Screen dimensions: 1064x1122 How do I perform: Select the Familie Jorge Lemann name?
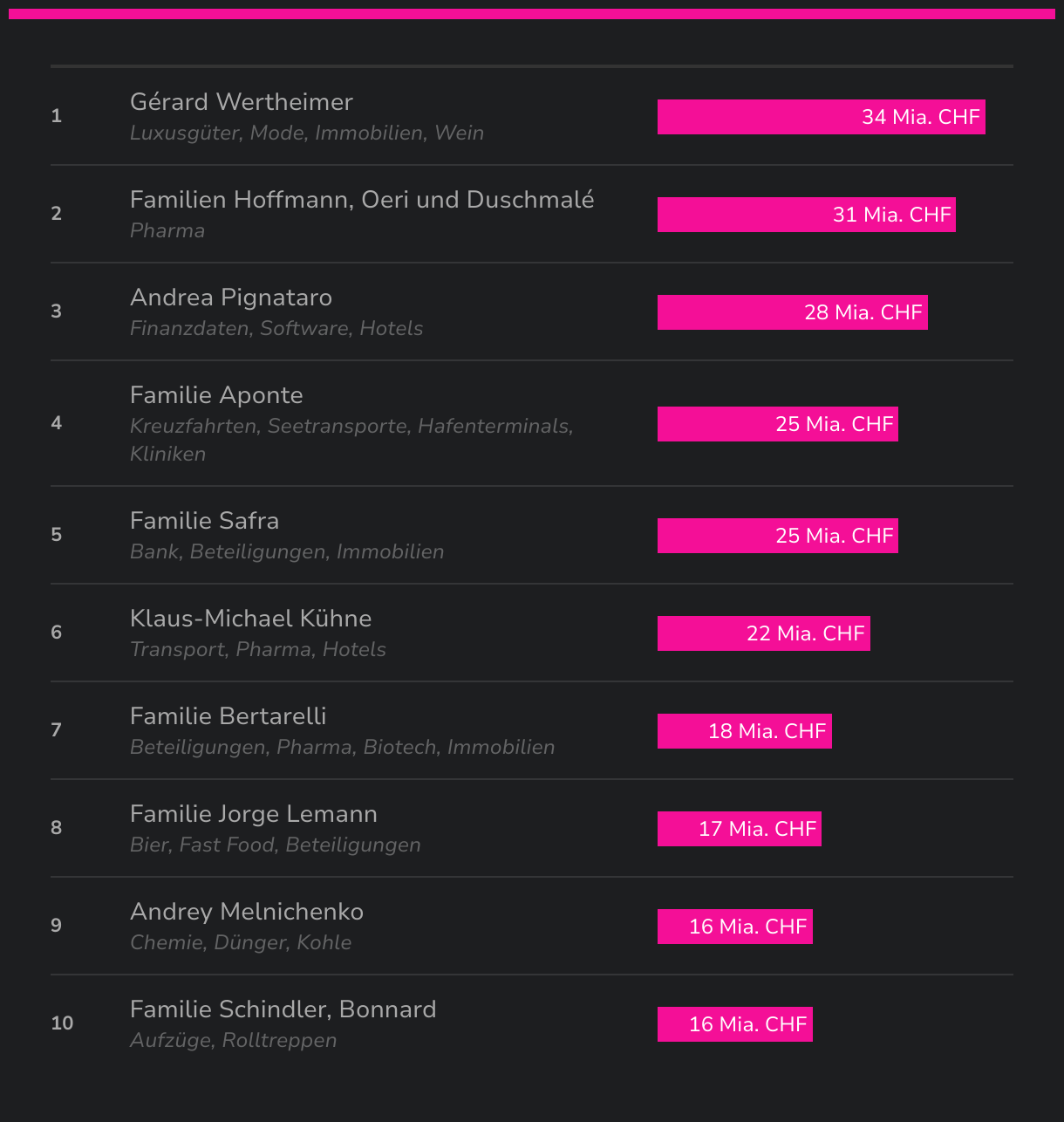[254, 814]
